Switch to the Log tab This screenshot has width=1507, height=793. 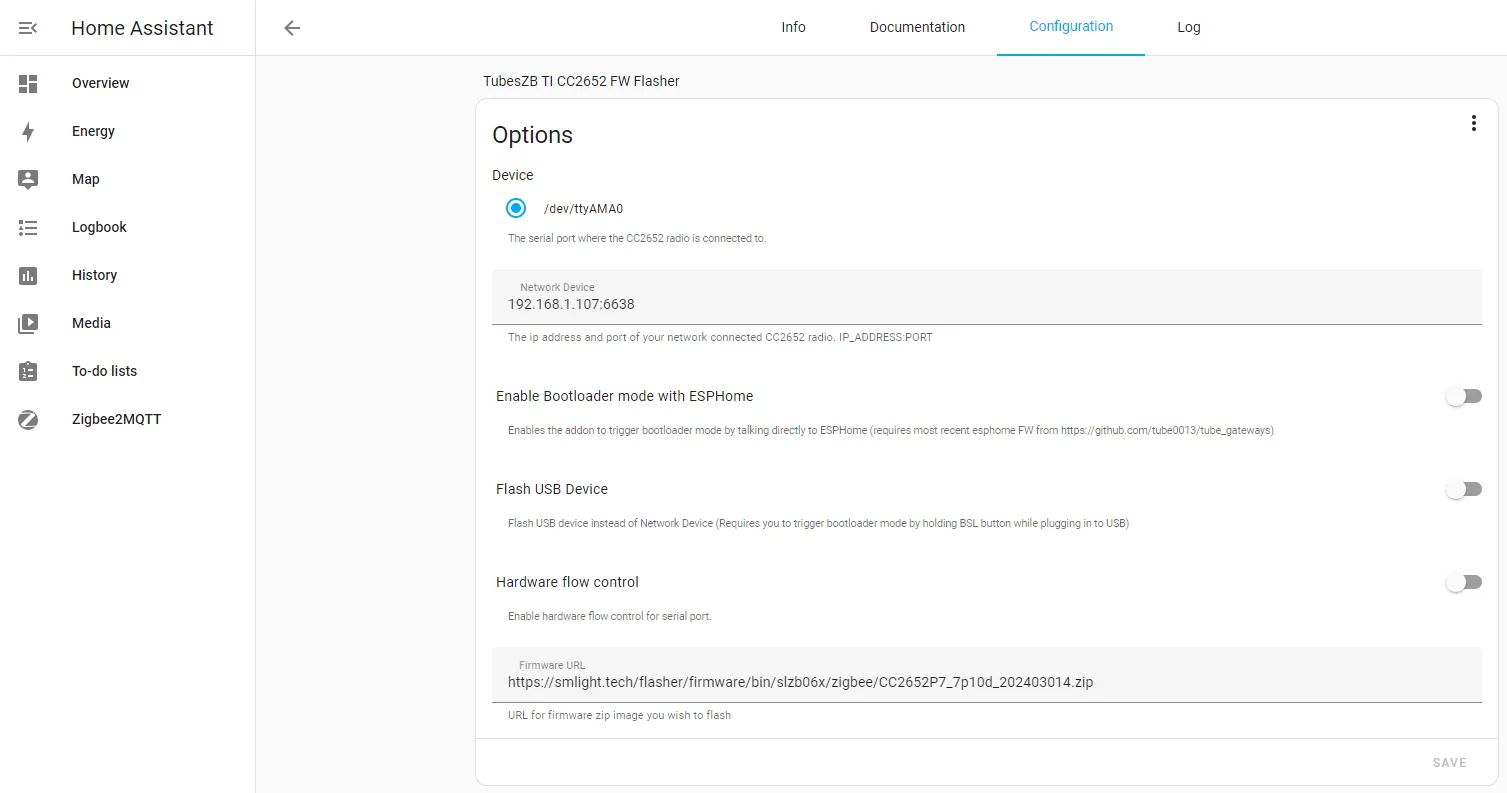(1188, 28)
